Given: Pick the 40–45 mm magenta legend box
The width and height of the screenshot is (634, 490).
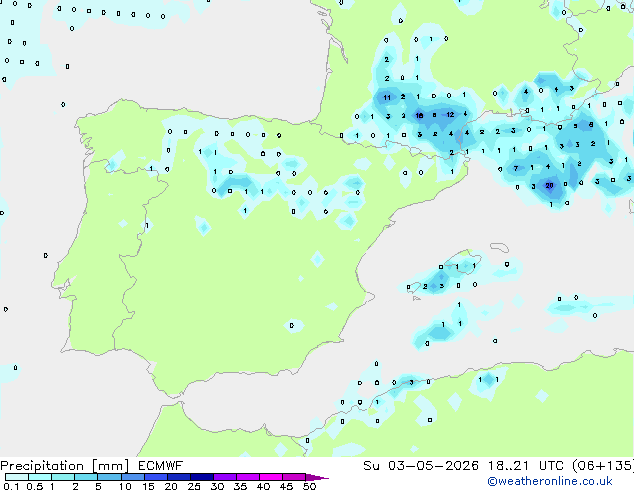Looking at the screenshot, I should click(271, 477).
